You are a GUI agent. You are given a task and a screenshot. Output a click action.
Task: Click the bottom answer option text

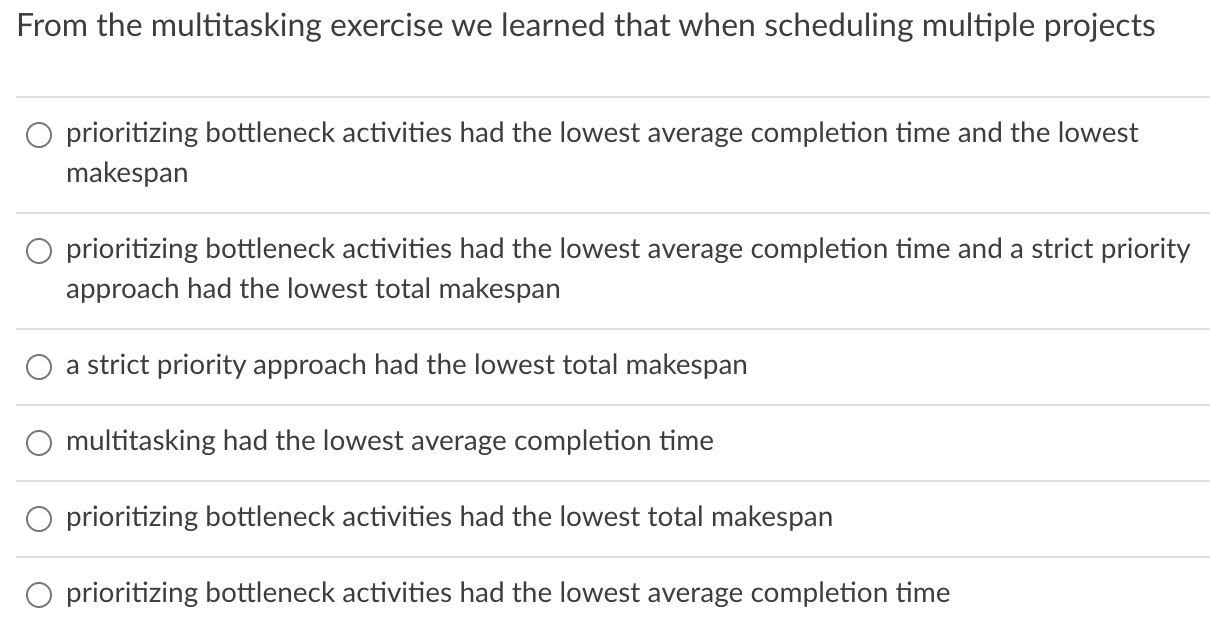(507, 594)
